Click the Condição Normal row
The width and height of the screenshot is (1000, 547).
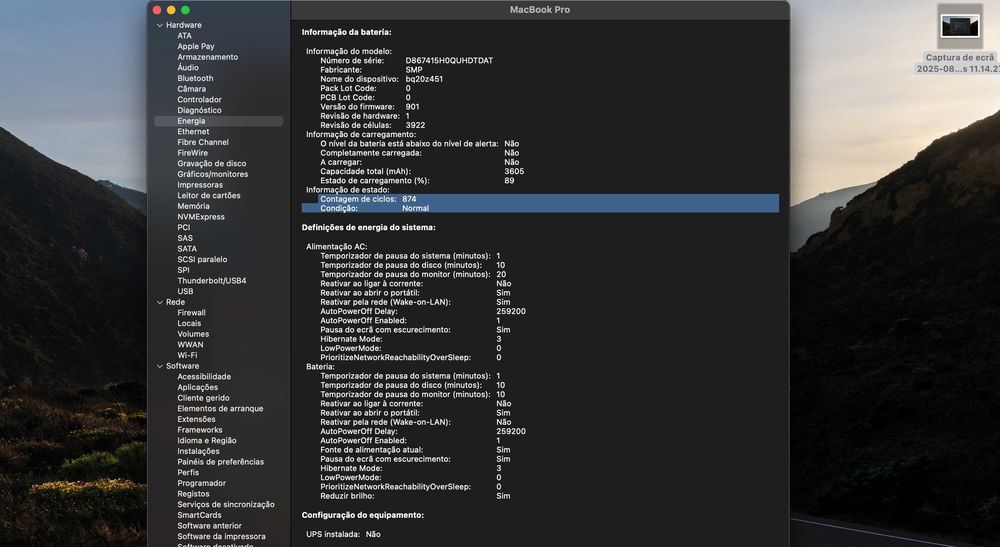click(x=540, y=208)
